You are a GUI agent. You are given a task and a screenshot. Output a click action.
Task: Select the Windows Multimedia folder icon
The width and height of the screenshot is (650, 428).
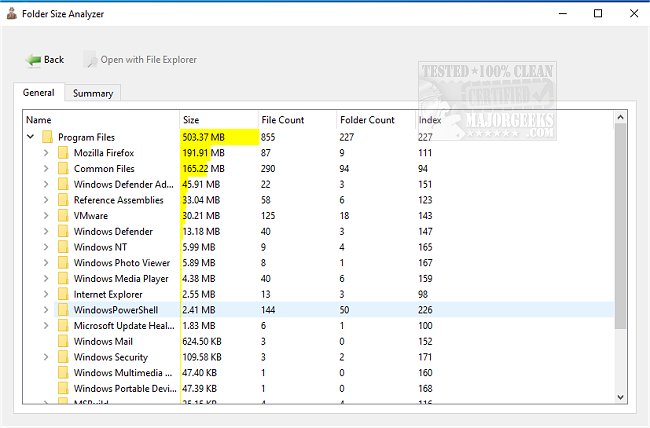click(x=63, y=373)
